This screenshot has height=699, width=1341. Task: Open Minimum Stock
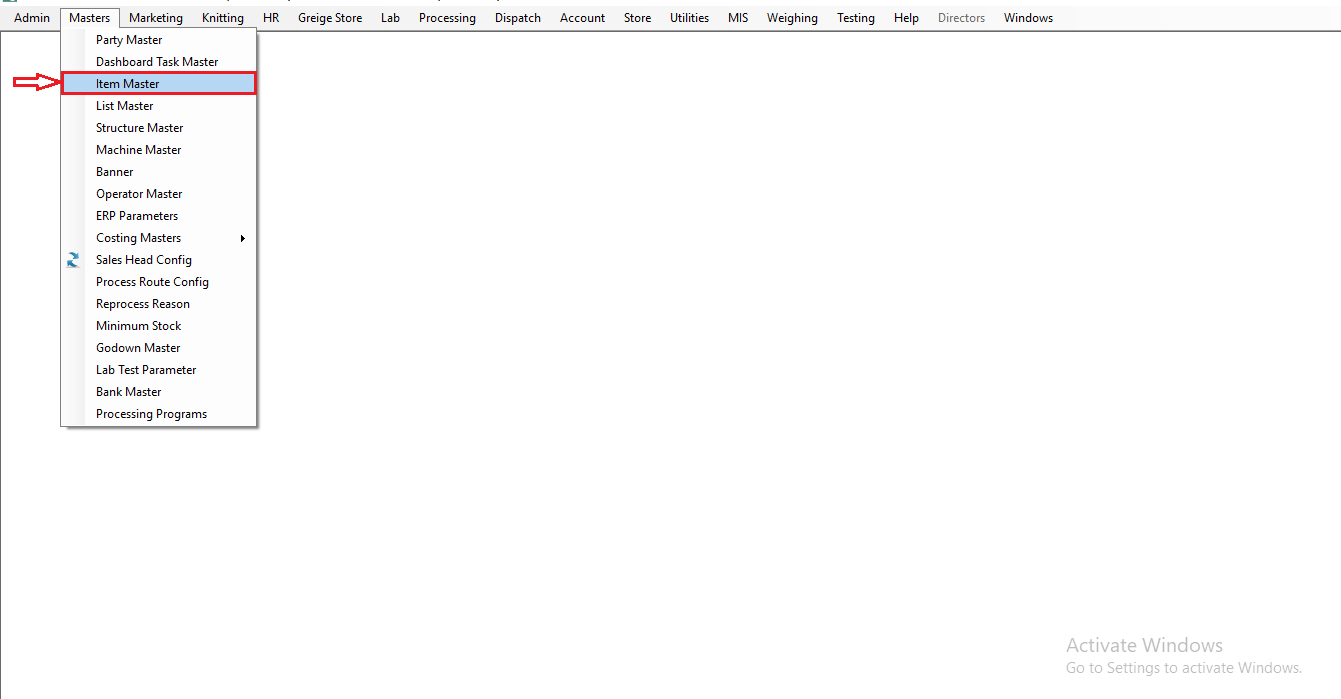tap(159, 326)
